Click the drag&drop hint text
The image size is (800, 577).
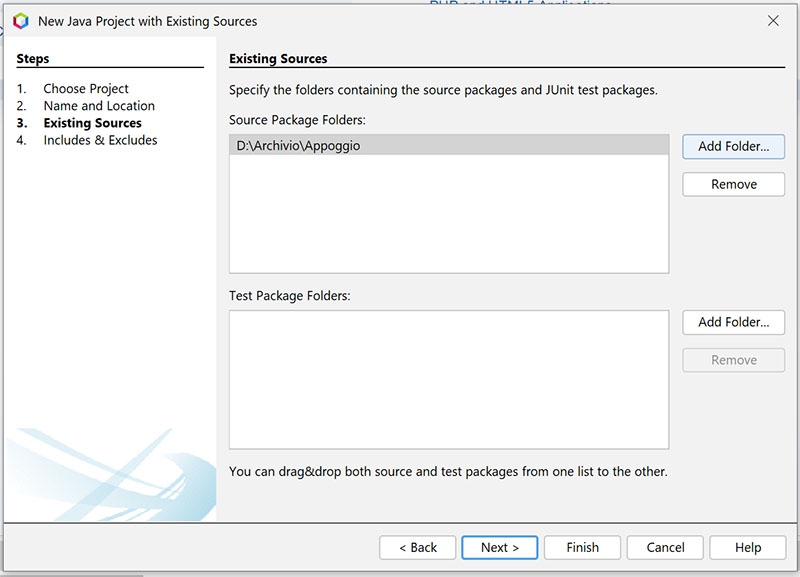click(x=448, y=471)
